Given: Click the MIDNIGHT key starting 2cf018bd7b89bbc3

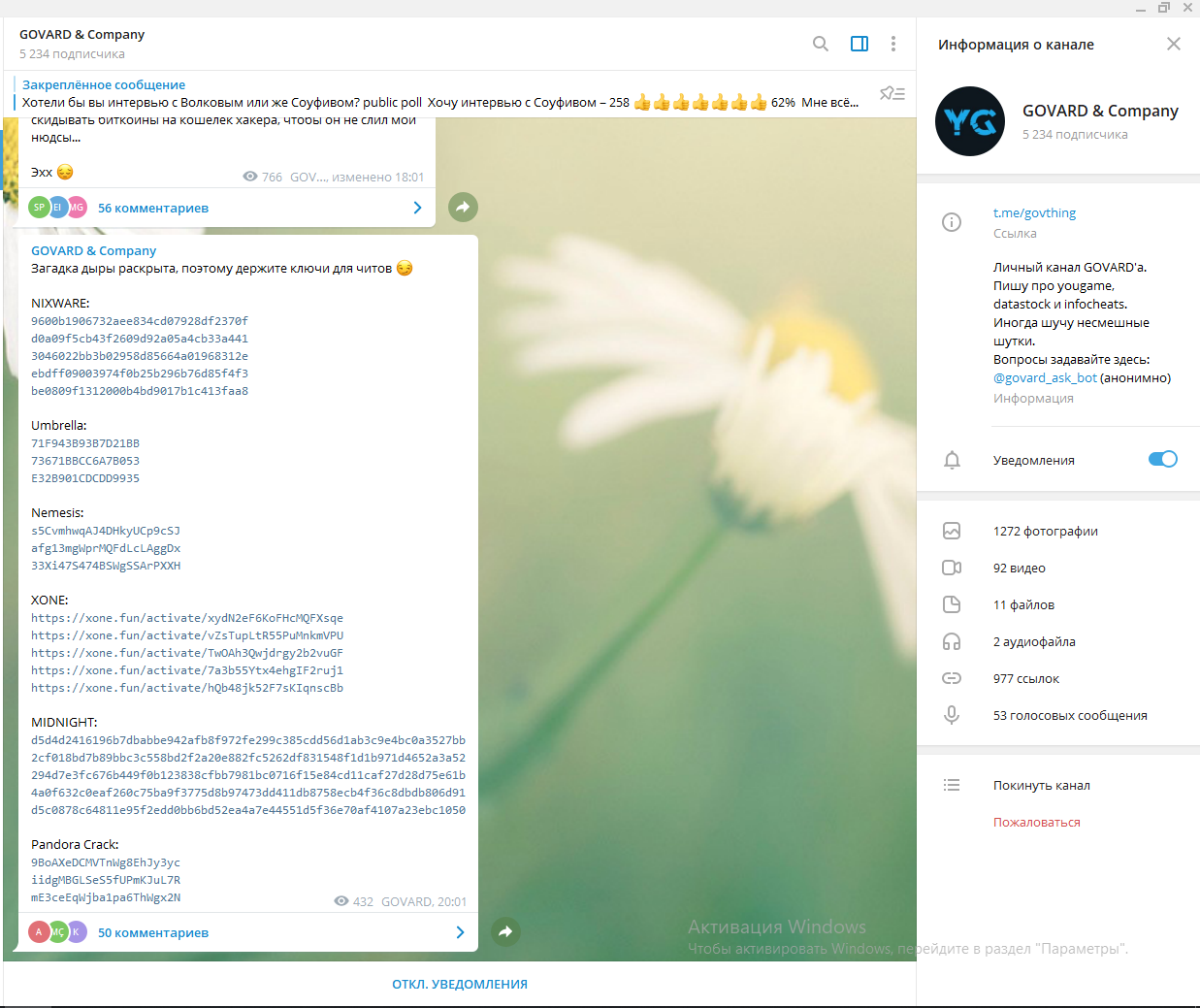Looking at the screenshot, I should 248,758.
